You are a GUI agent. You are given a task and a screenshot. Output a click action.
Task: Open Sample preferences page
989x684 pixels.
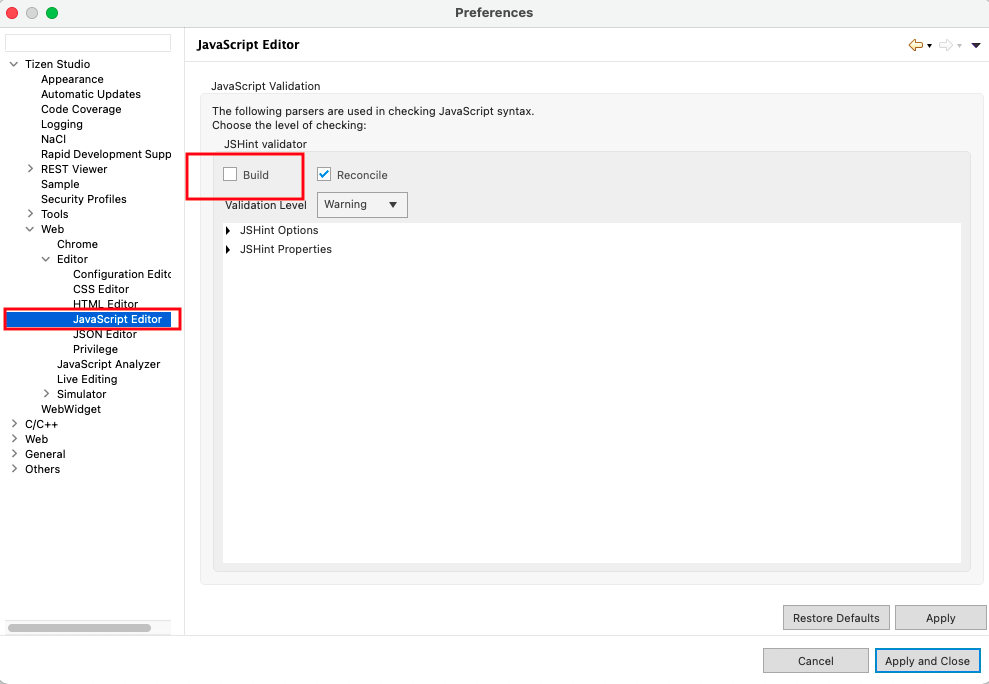click(60, 184)
